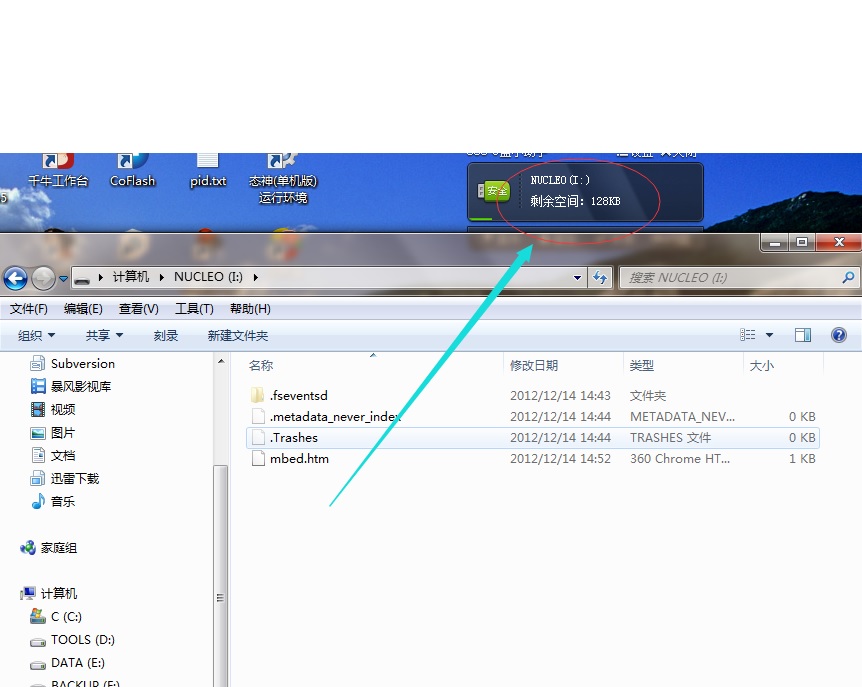Open the 帮助(H) menu
Screen dimensions: 862x687
point(250,309)
